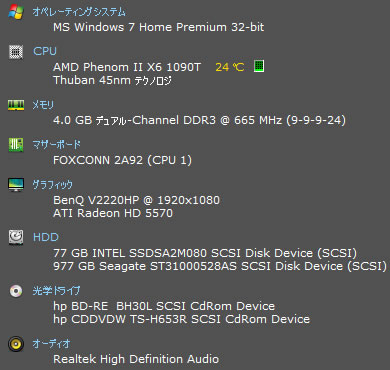Select the Seagate ST31000528AS disk entry
The height and width of the screenshot is (370, 390).
click(220, 266)
